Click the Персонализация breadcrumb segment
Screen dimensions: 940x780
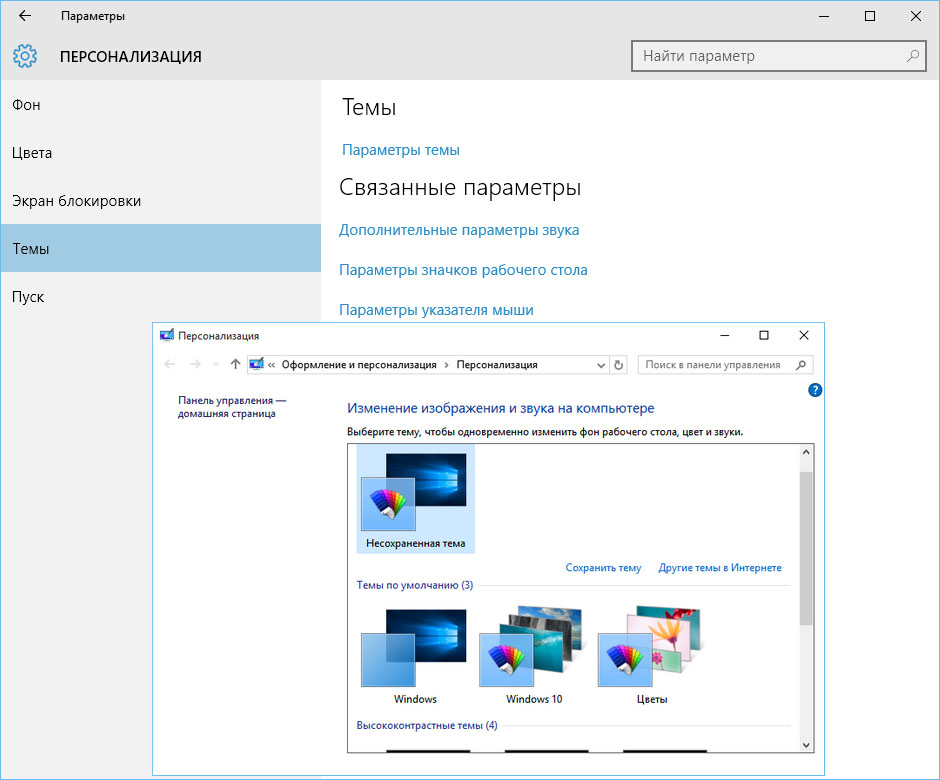497,365
